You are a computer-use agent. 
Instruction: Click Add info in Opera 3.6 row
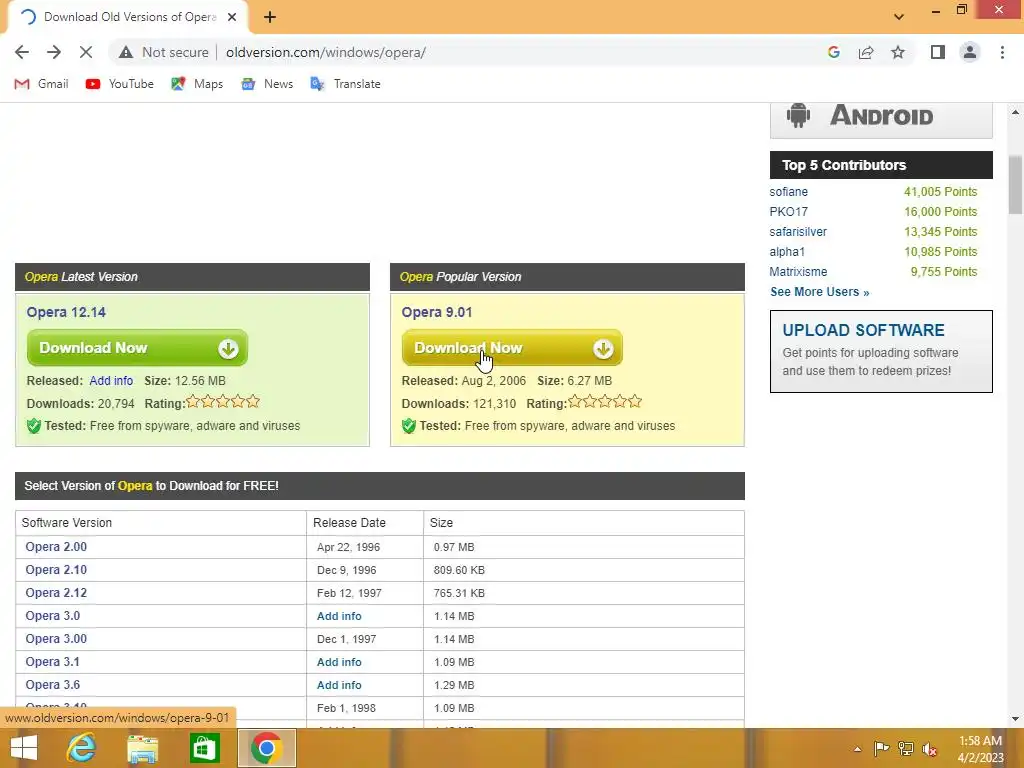(x=339, y=685)
